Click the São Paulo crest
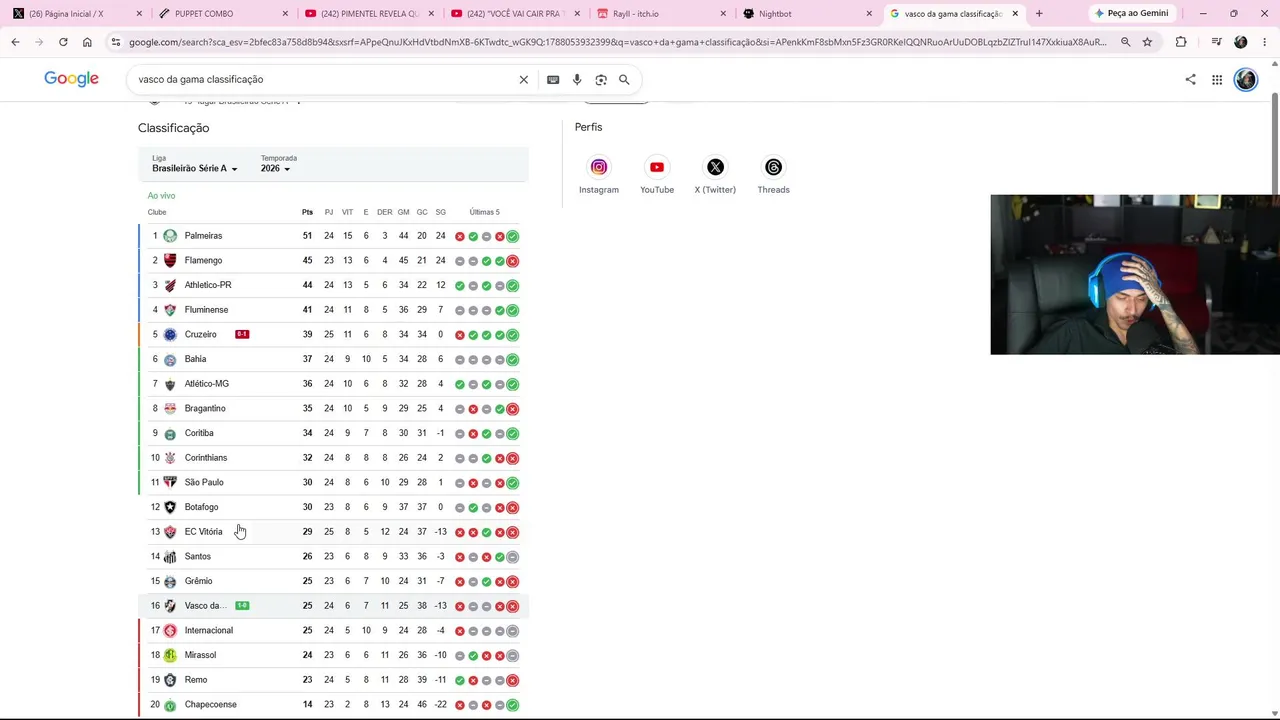Viewport: 1280px width, 720px height. point(170,483)
